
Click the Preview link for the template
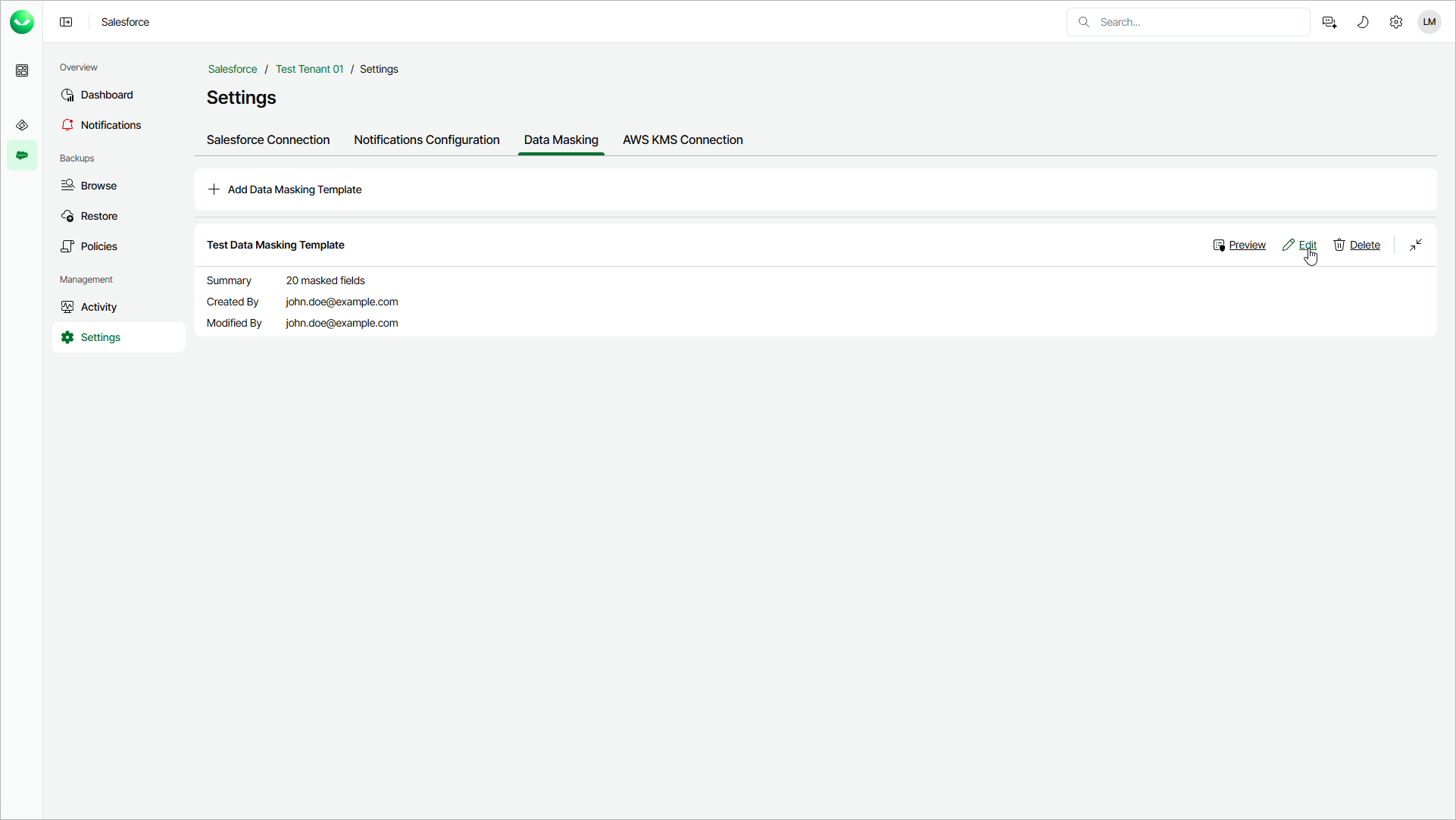click(x=1239, y=245)
